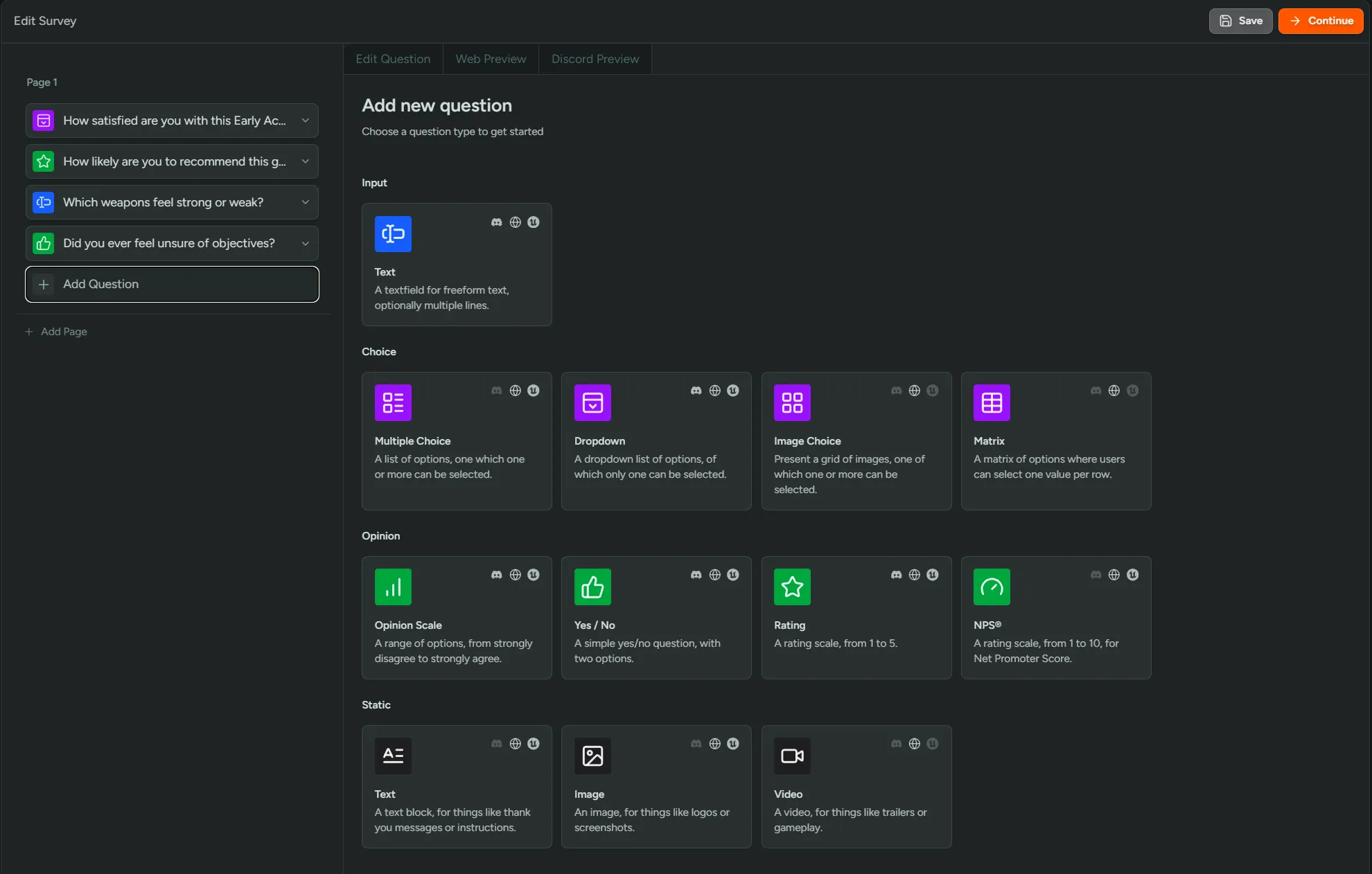Image resolution: width=1372 pixels, height=874 pixels.
Task: Open the Discord Preview tab
Action: coord(595,59)
